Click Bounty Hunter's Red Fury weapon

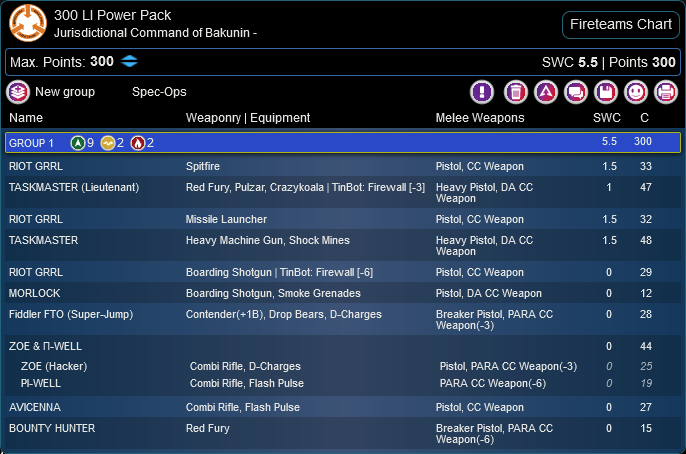click(x=207, y=428)
